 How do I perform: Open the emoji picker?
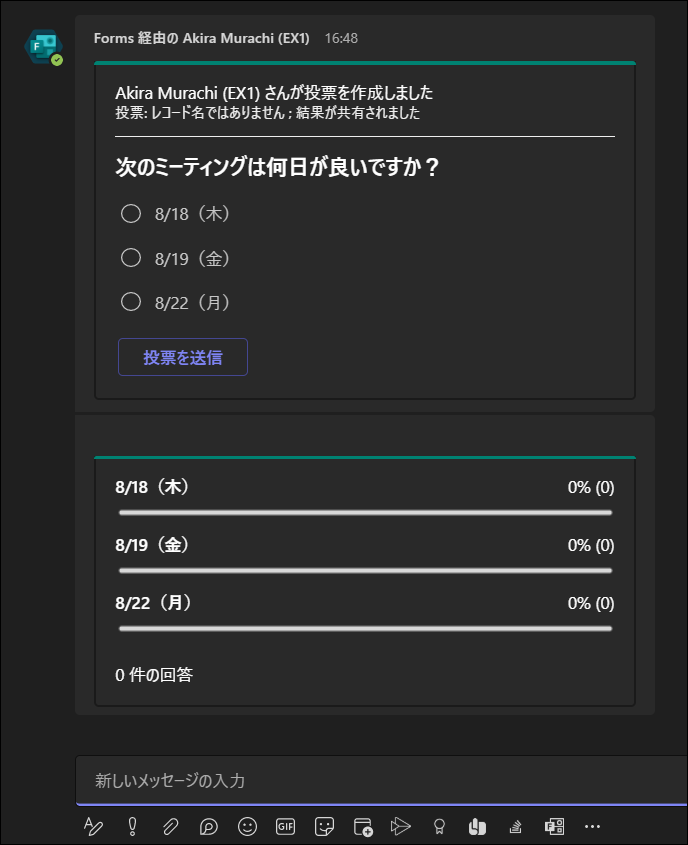point(247,826)
